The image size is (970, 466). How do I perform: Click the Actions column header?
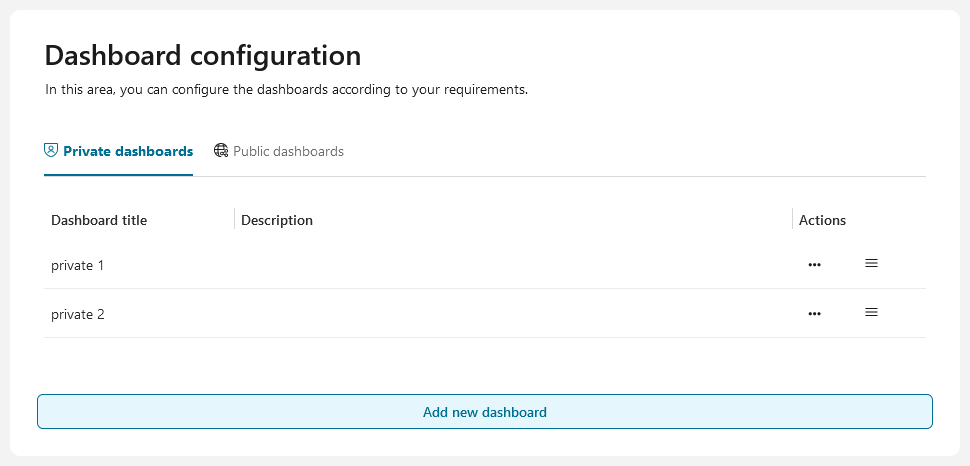[x=822, y=220]
